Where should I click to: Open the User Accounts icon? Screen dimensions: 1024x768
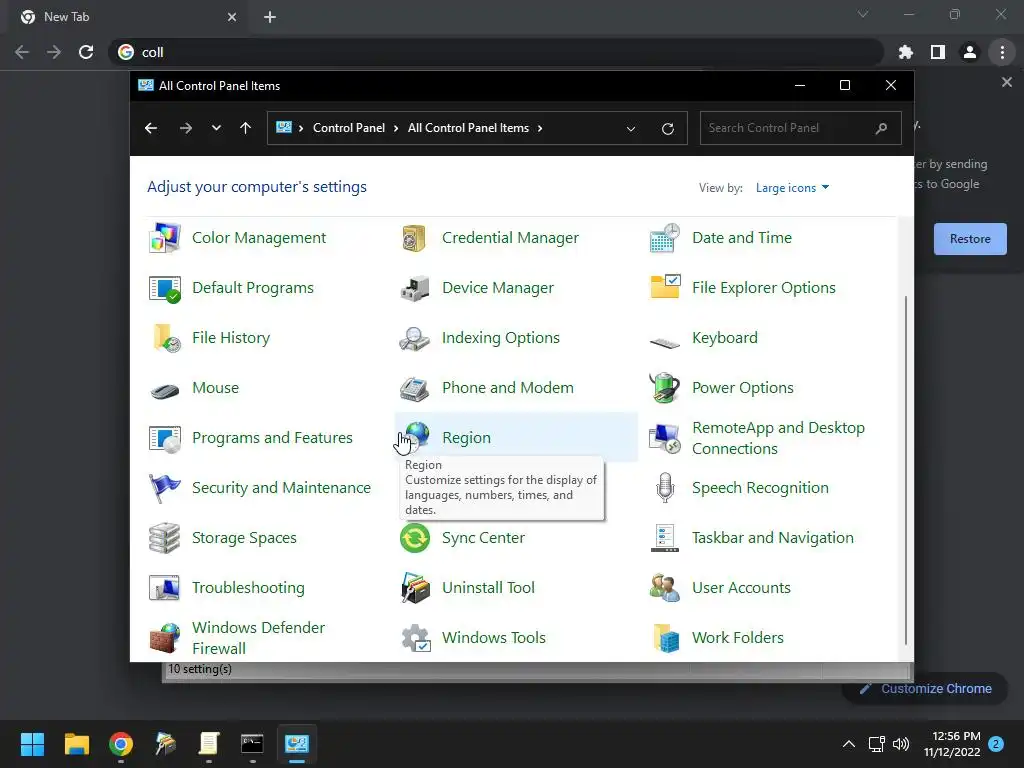(x=665, y=588)
